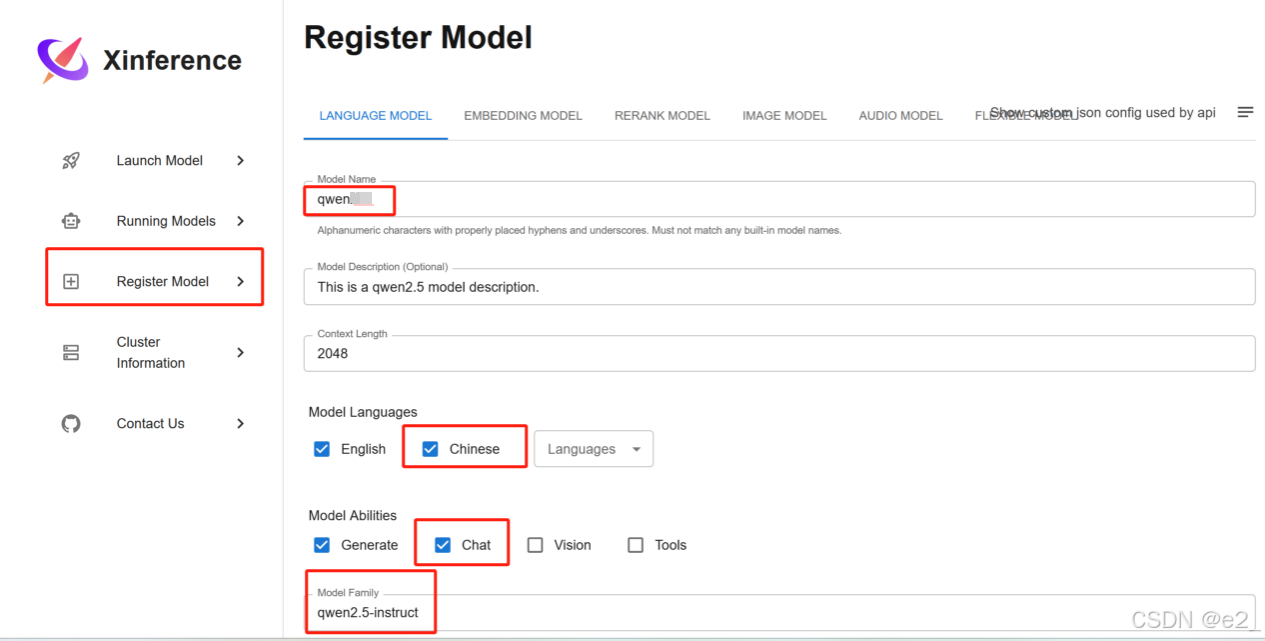Expand the Running Models chevron

click(x=240, y=221)
